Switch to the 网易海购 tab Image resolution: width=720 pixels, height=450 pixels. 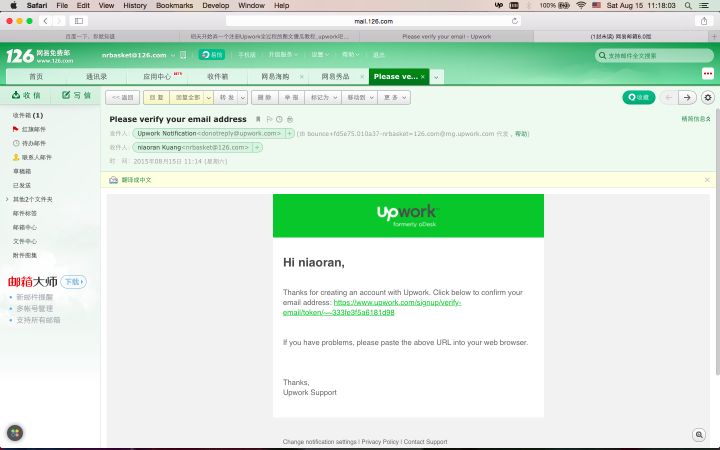pyautogui.click(x=275, y=77)
